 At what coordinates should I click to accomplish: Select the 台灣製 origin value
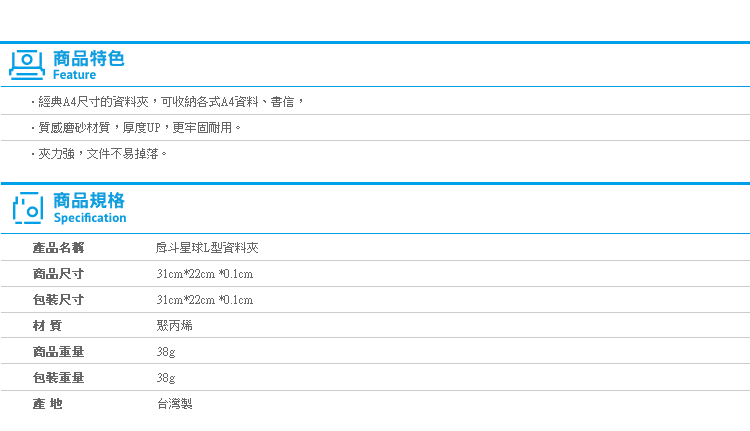click(175, 404)
